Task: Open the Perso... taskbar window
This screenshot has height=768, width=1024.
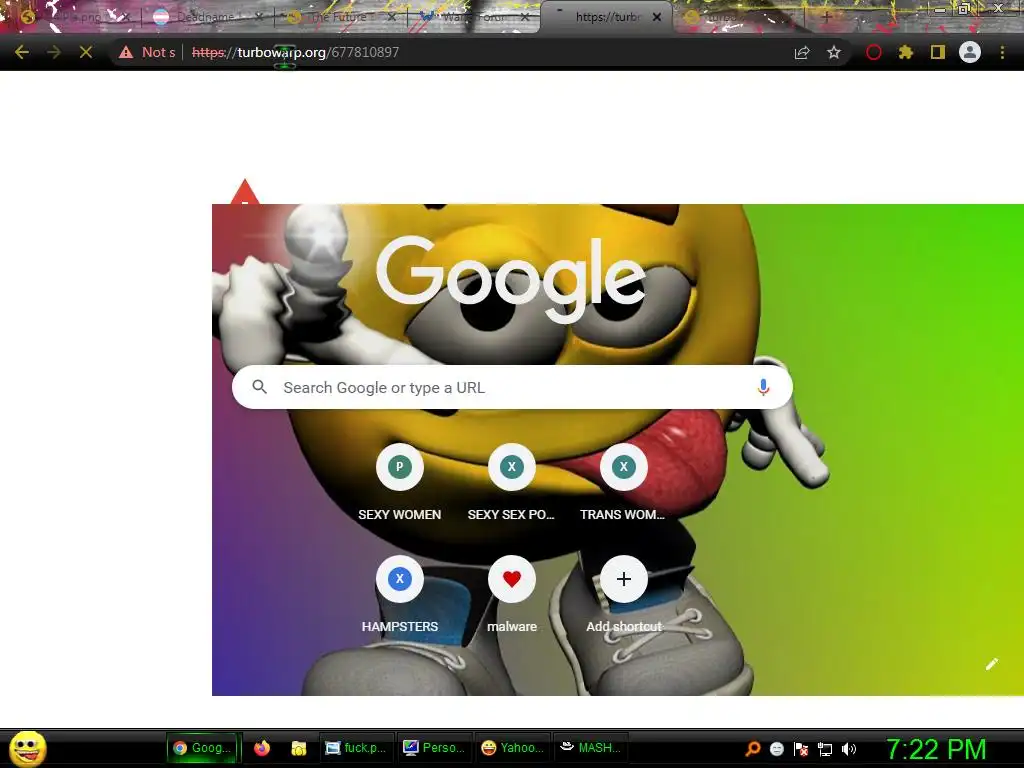Action: [434, 748]
